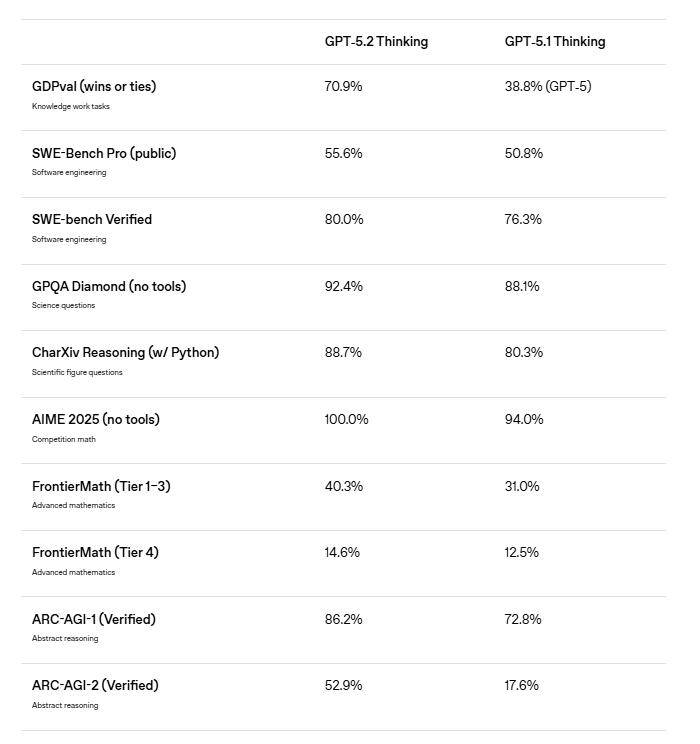
Task: Select the SWE-bench Verified benchmark name
Action: point(92,220)
